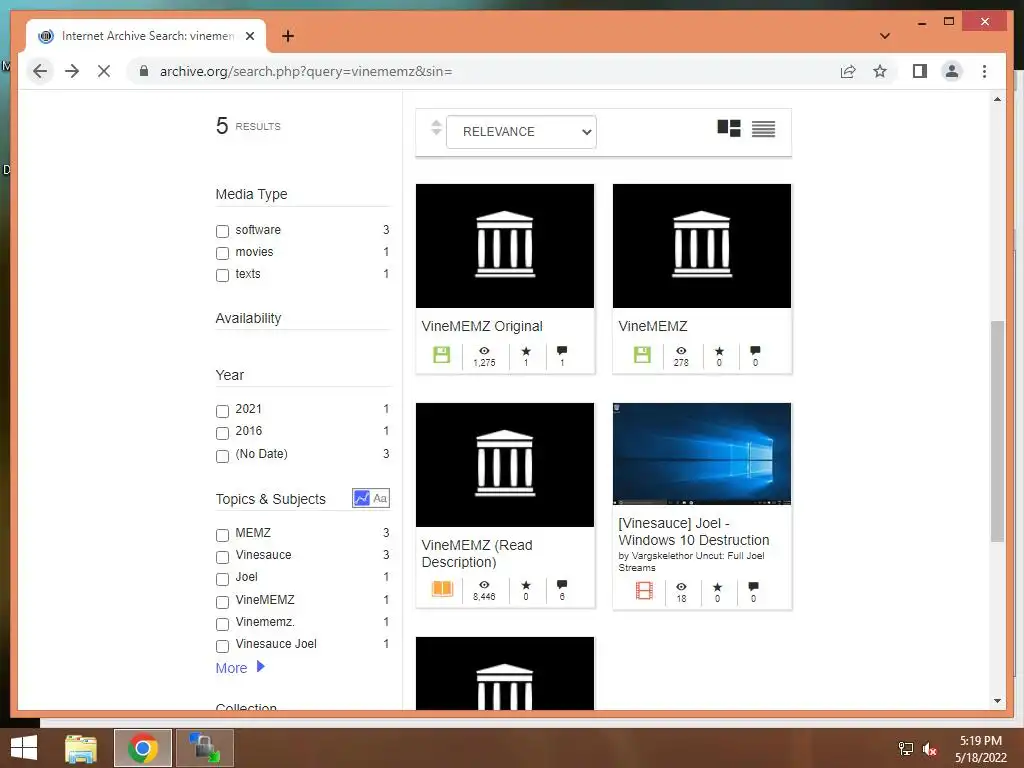Click the address bar URL
The image size is (1024, 768).
tap(306, 71)
